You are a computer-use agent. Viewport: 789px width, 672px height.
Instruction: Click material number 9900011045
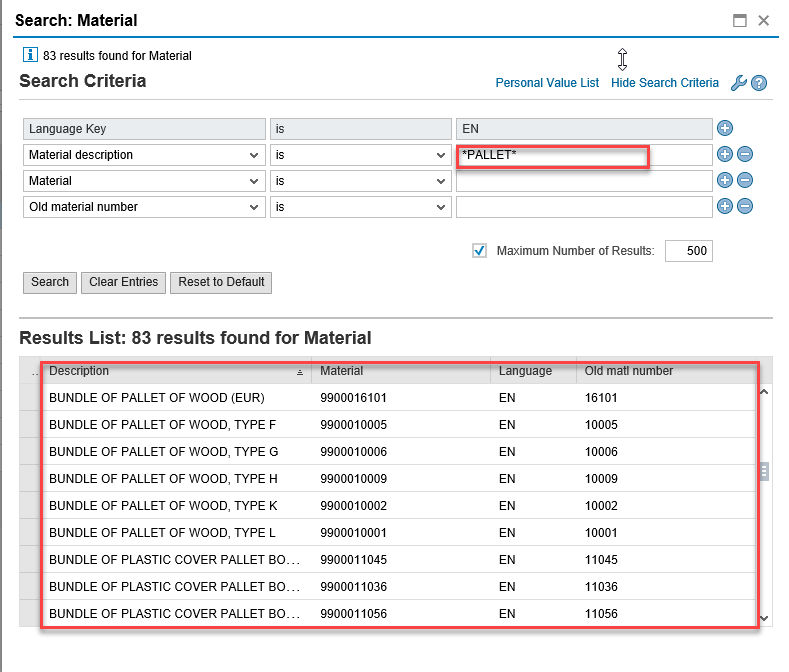pyautogui.click(x=353, y=560)
